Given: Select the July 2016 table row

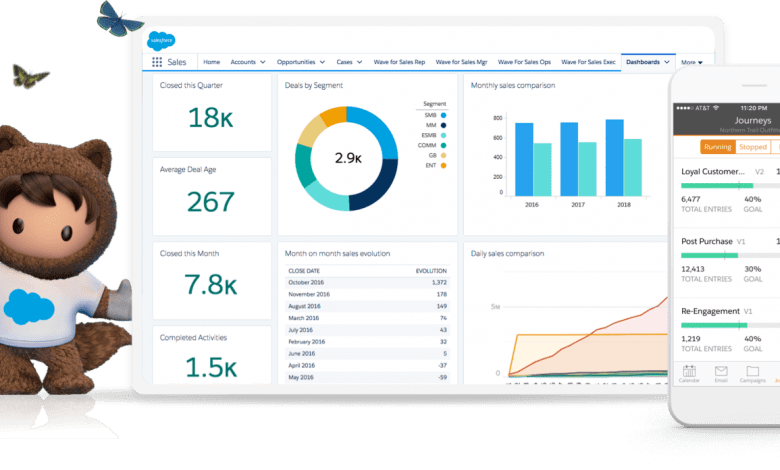Looking at the screenshot, I should (368, 330).
